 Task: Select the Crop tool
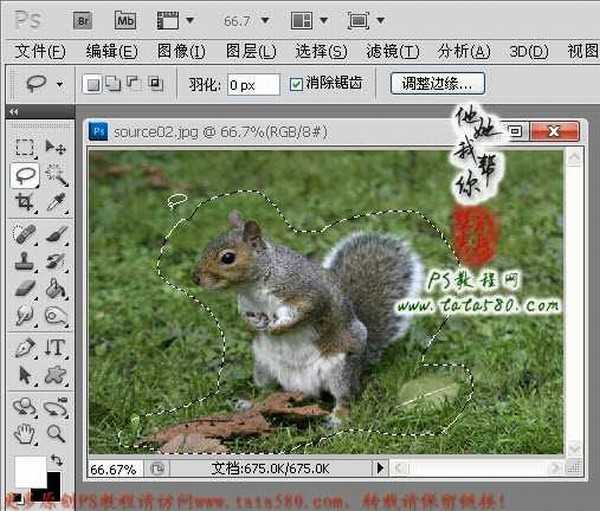tap(24, 203)
